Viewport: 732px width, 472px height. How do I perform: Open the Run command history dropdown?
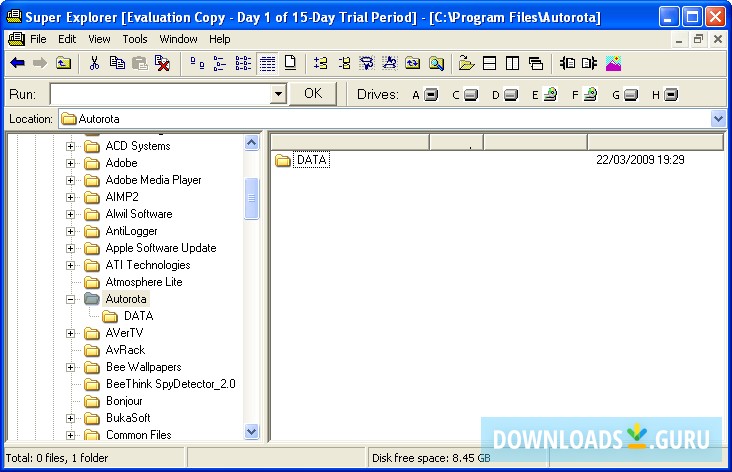pyautogui.click(x=278, y=94)
